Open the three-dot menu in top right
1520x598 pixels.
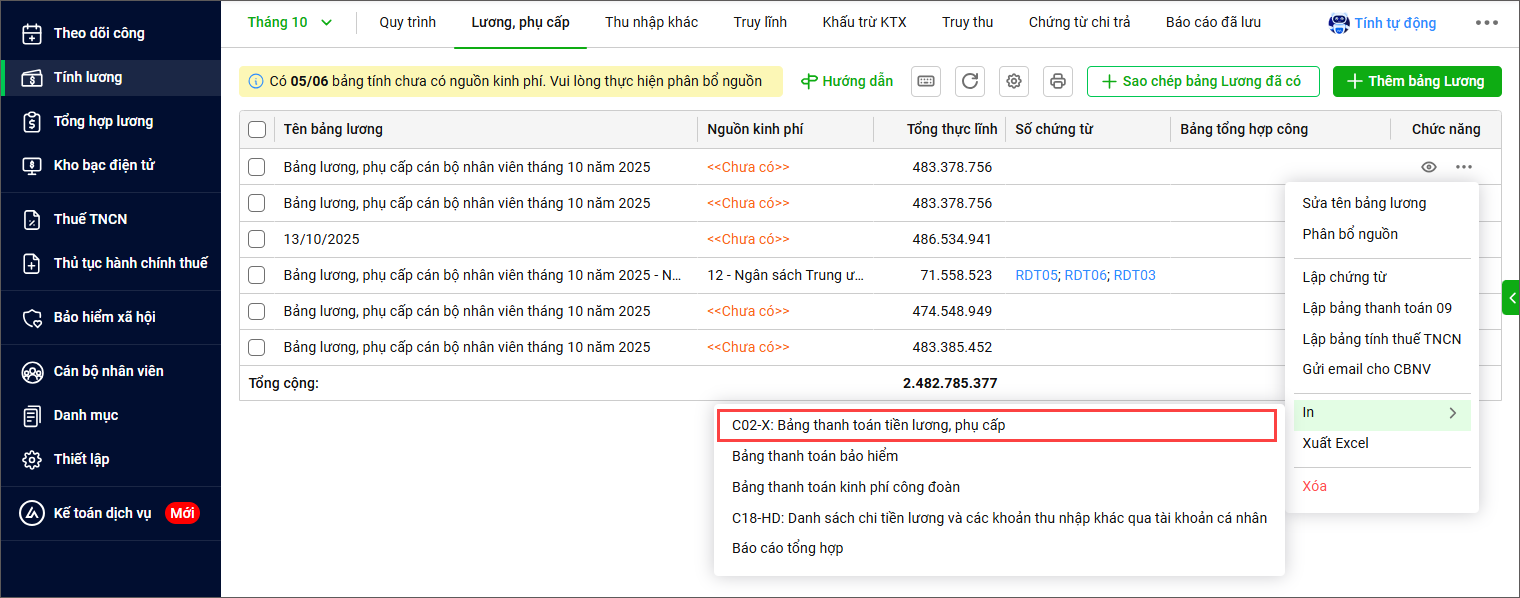point(1487,23)
